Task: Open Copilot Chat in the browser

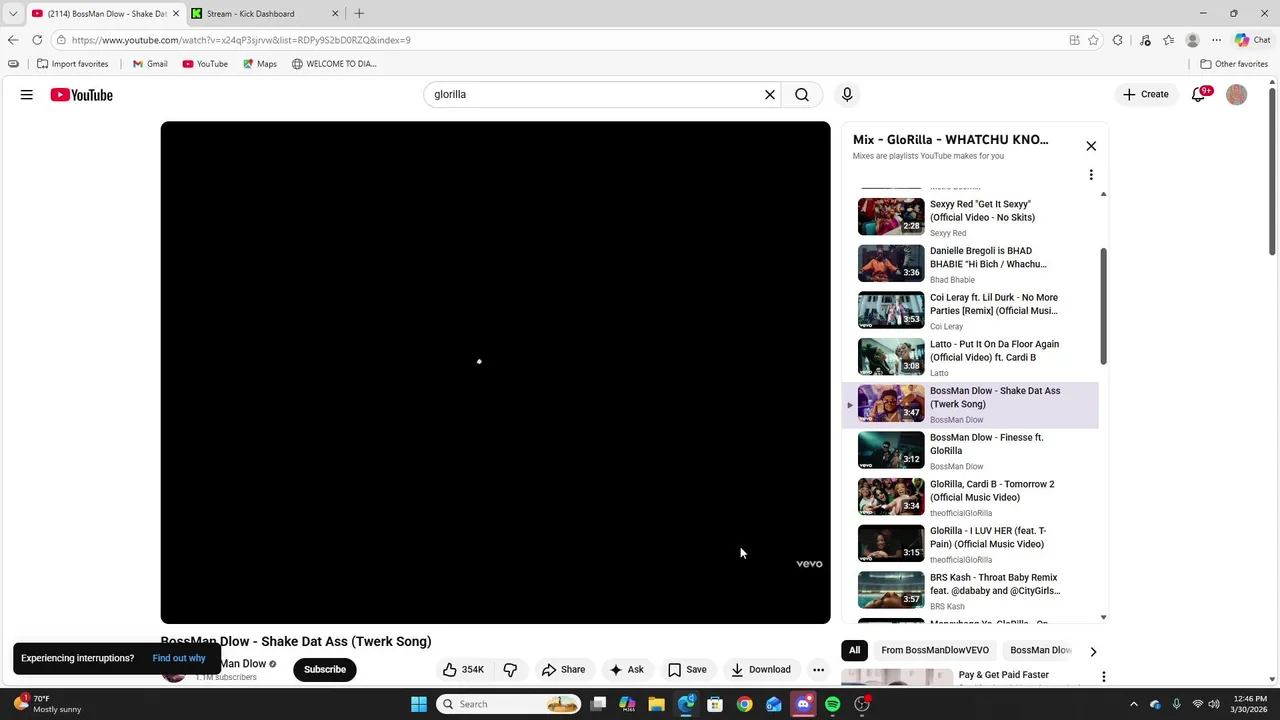Action: 1253,40
